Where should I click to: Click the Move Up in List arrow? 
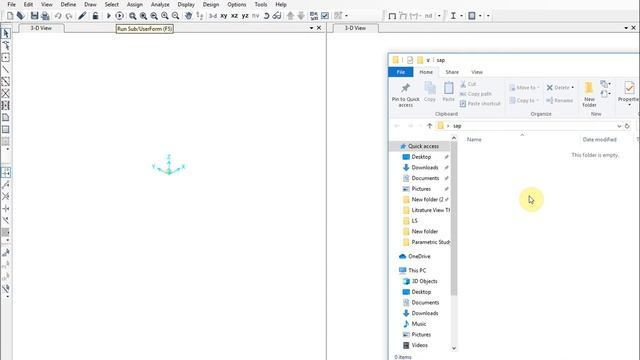tap(290, 16)
